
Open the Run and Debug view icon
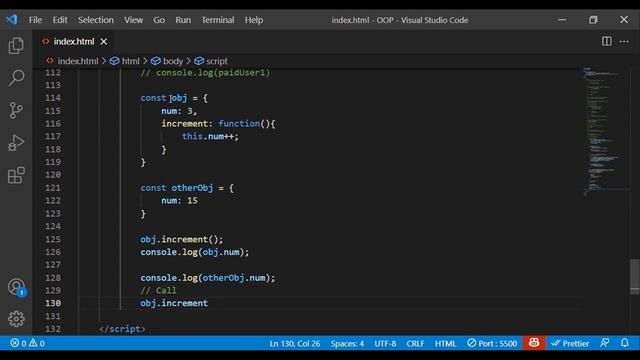(x=16, y=143)
